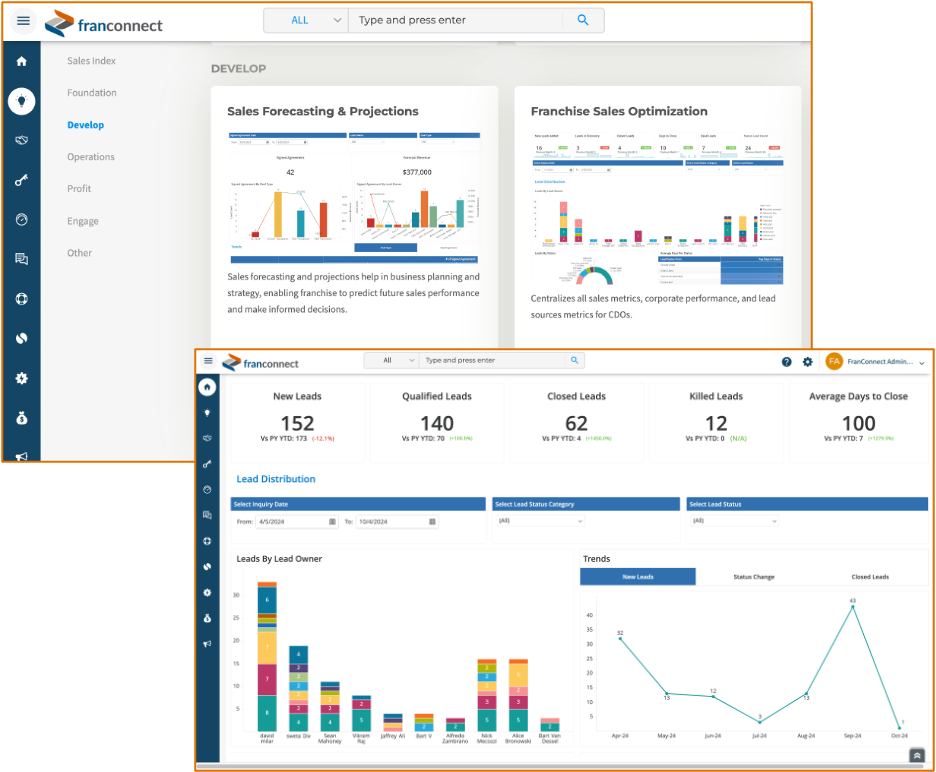
Task: Click Franchise Sales Optimization dashboard thumbnail
Action: click(657, 209)
